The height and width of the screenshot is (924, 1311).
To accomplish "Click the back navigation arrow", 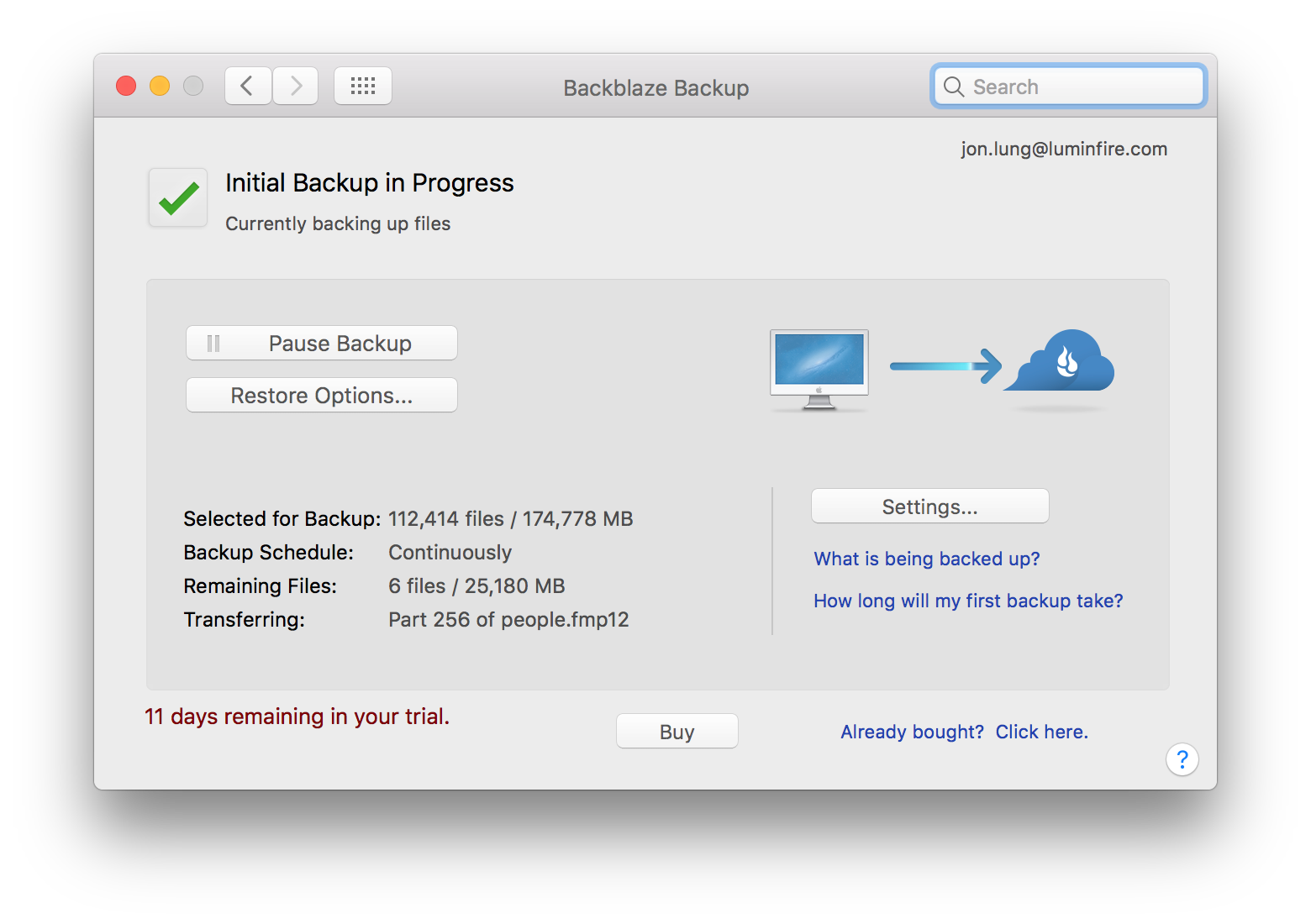I will [248, 86].
